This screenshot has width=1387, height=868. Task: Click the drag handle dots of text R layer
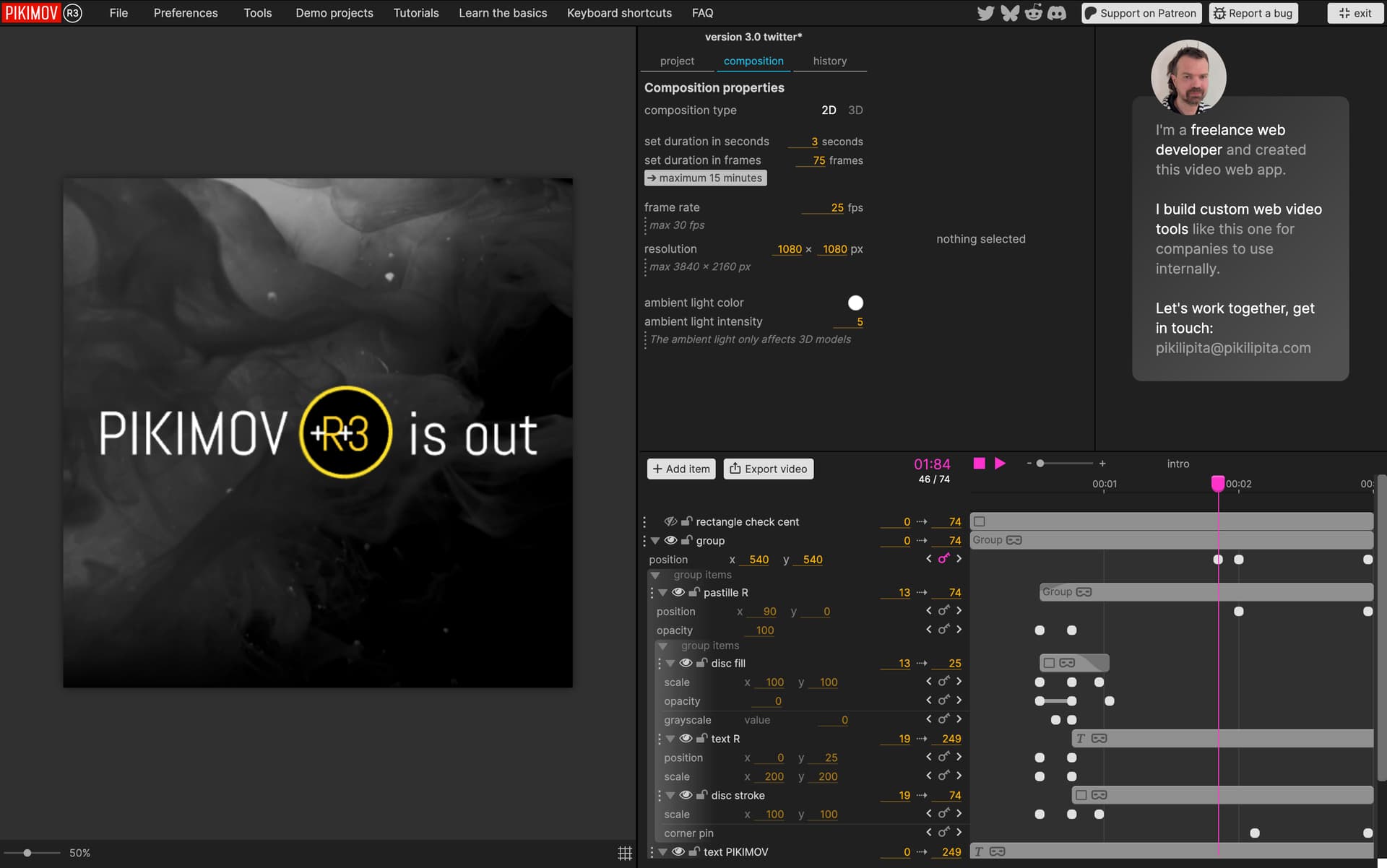pyautogui.click(x=659, y=739)
